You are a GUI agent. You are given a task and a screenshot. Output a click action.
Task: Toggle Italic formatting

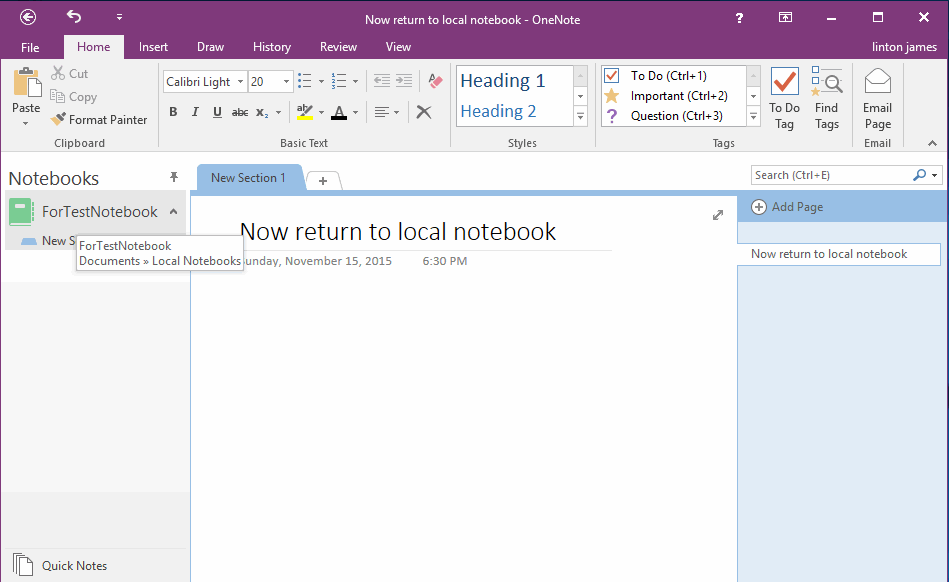(x=195, y=112)
